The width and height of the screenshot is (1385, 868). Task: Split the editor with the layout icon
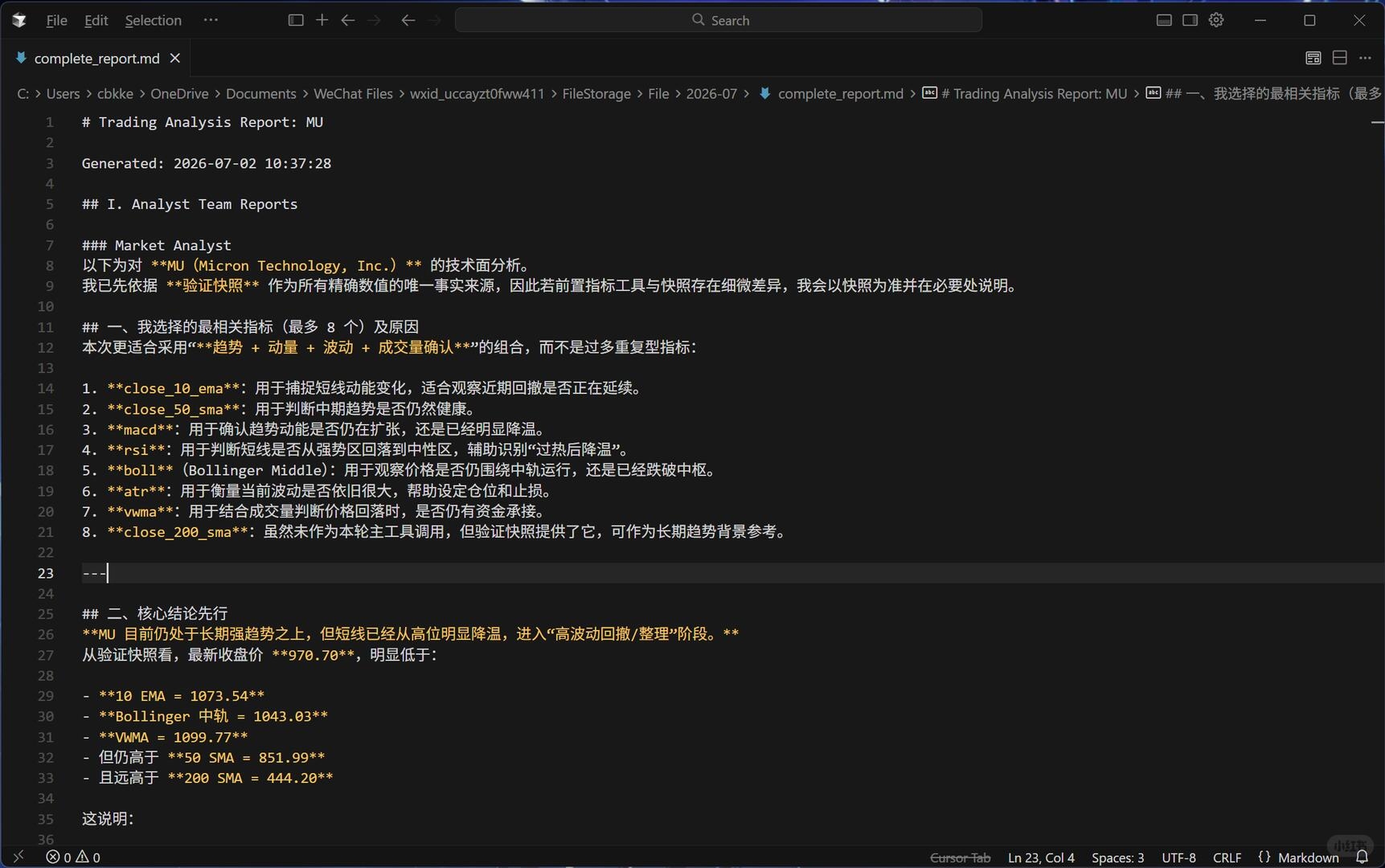1339,58
